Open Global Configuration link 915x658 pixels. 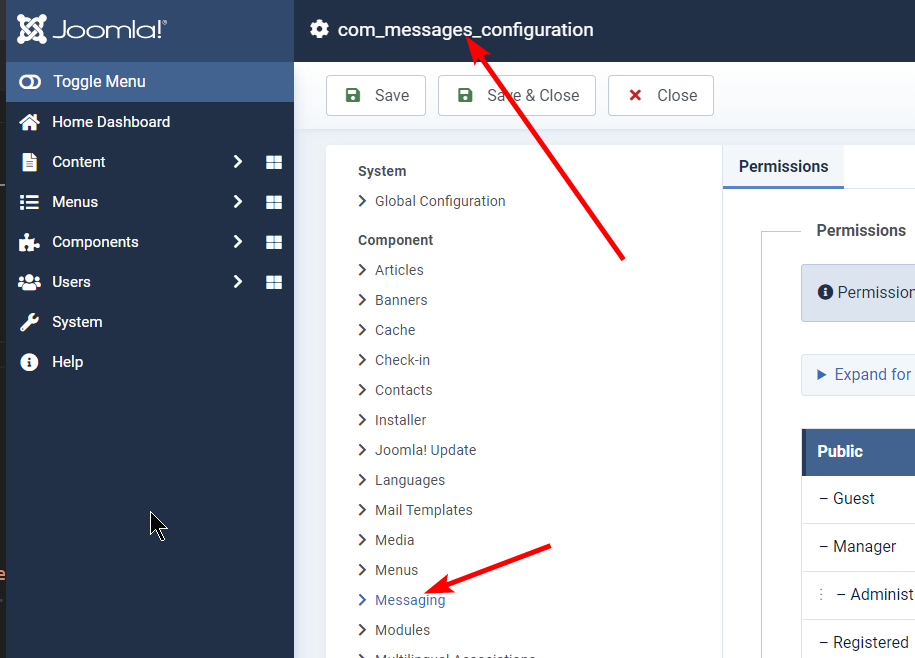[x=440, y=201]
